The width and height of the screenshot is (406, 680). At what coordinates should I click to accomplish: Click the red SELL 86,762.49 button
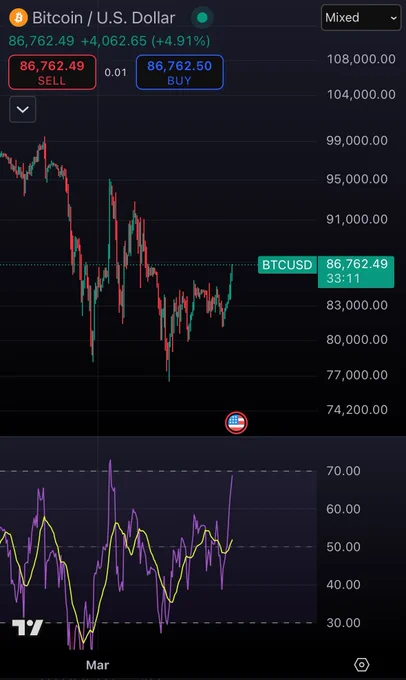(x=52, y=72)
